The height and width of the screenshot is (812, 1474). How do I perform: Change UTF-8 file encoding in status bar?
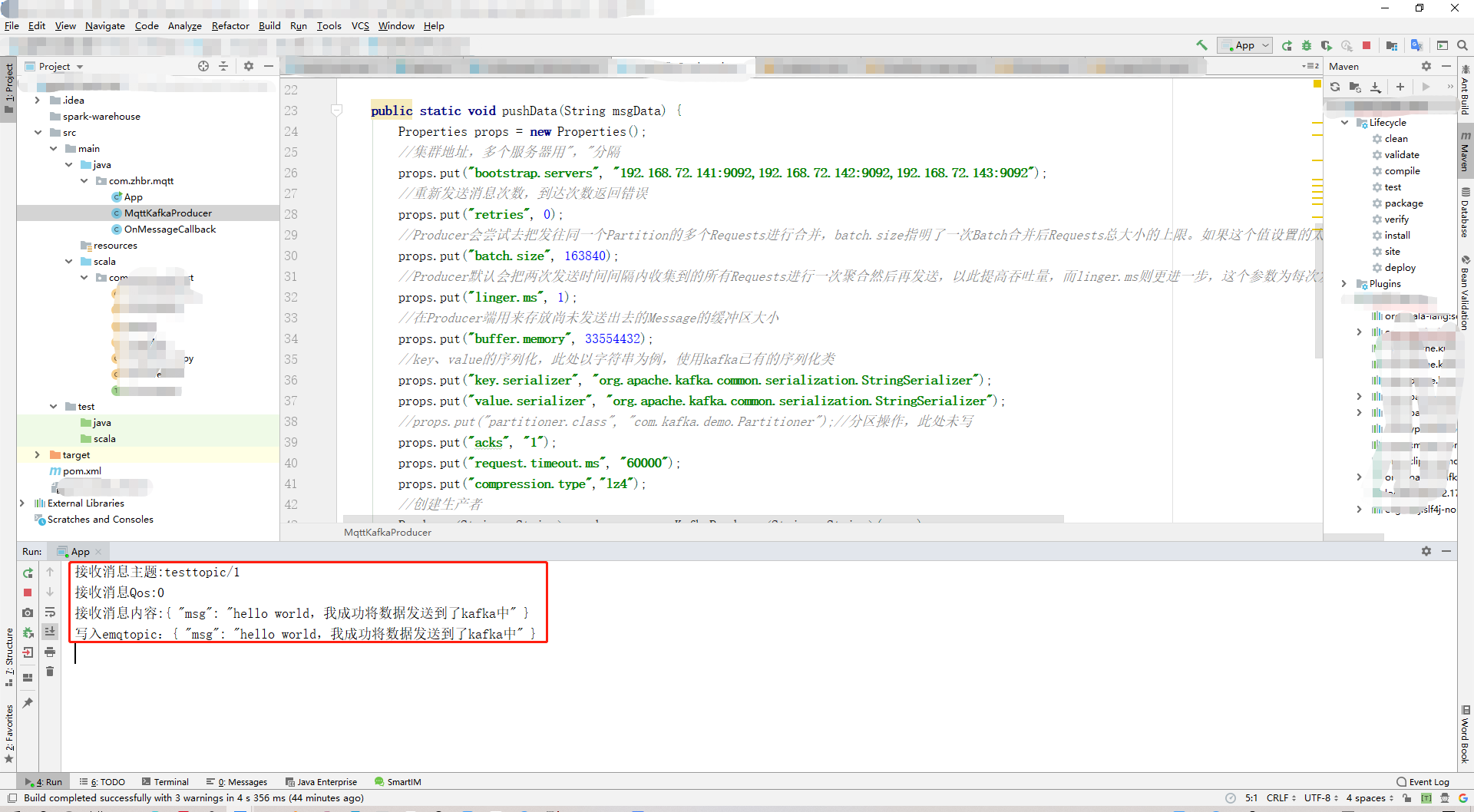pyautogui.click(x=1320, y=797)
